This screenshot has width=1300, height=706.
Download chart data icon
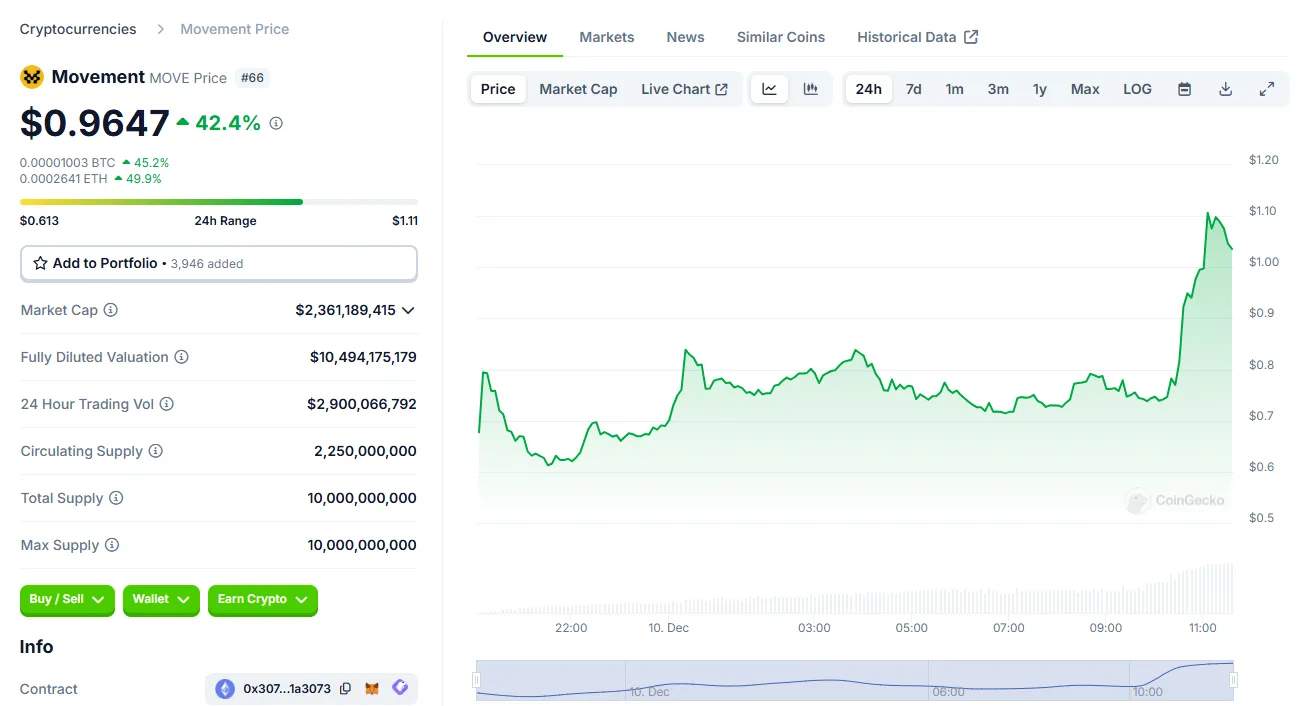click(x=1225, y=89)
